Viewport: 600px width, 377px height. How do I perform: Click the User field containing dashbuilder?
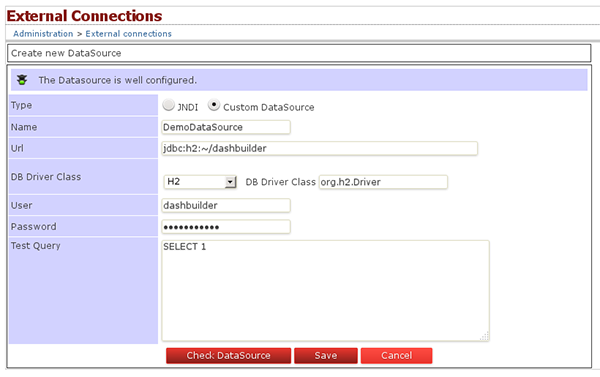pos(226,205)
